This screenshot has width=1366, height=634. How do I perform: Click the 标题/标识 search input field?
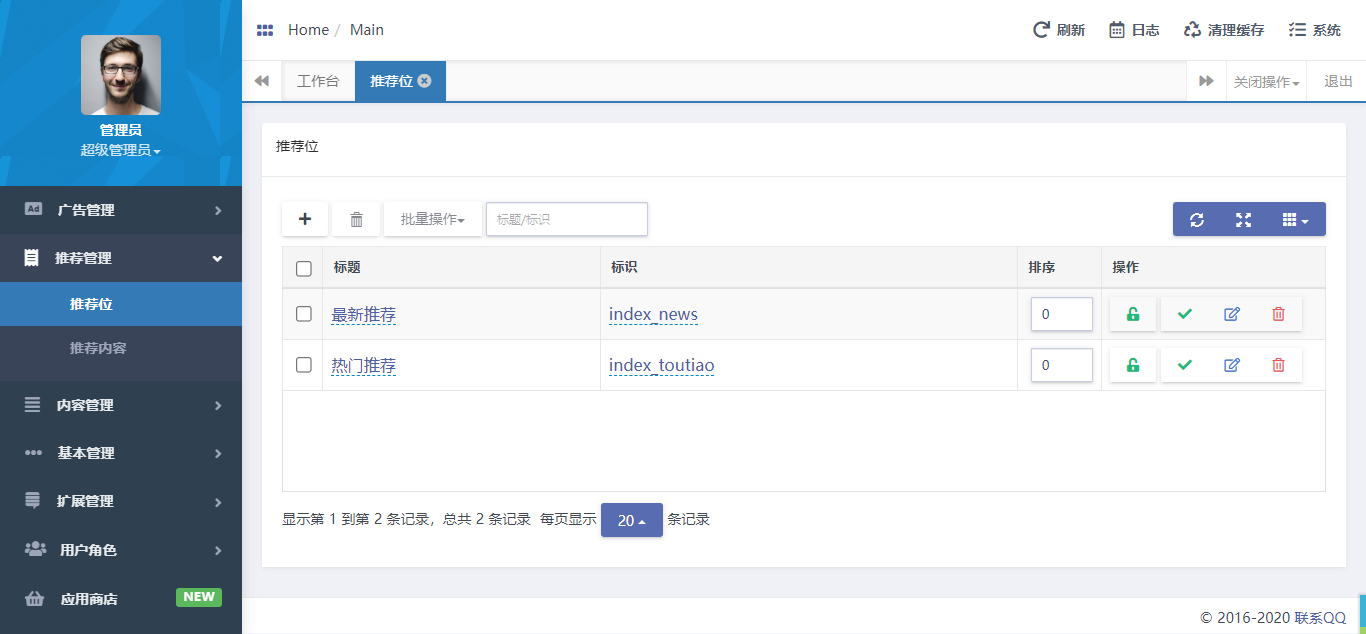566,219
